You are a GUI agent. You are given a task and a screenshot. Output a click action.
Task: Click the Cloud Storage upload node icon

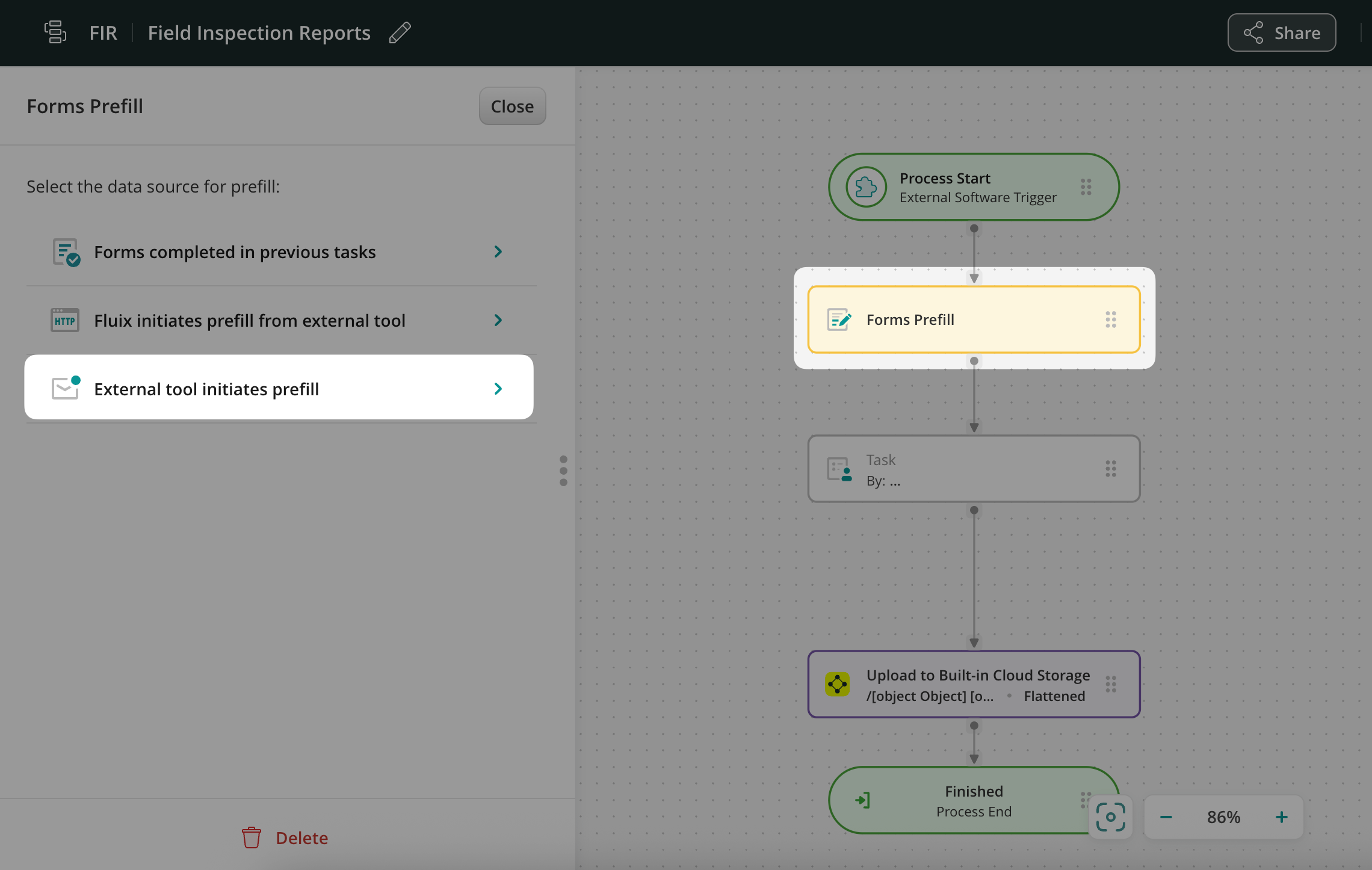pyautogui.click(x=837, y=684)
